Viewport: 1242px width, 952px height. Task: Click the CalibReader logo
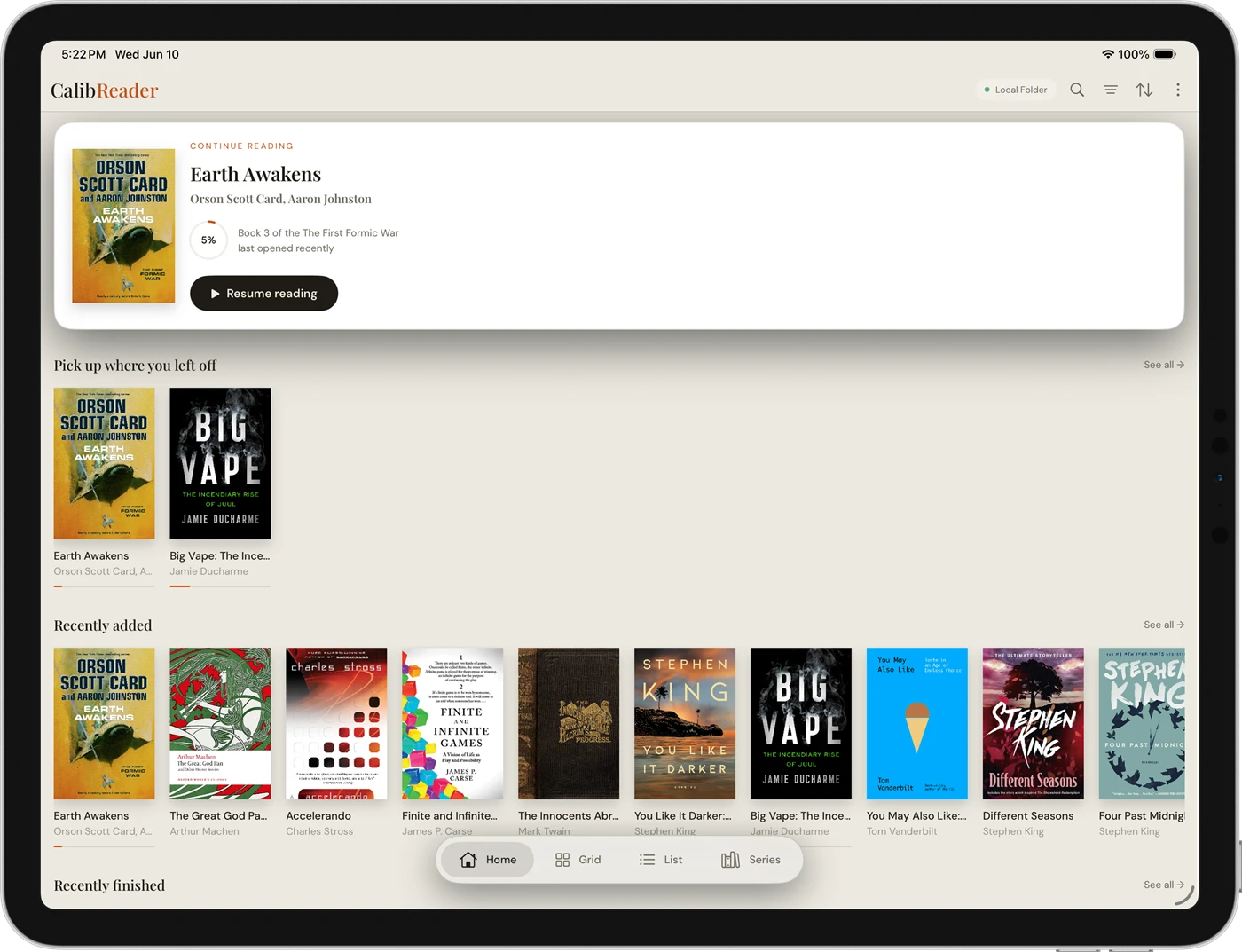coord(105,90)
